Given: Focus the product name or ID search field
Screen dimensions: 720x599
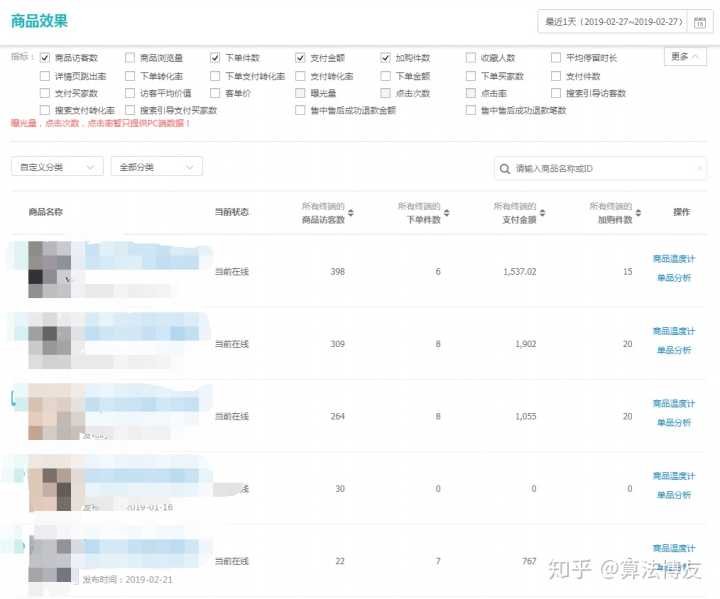Looking at the screenshot, I should click(x=600, y=169).
